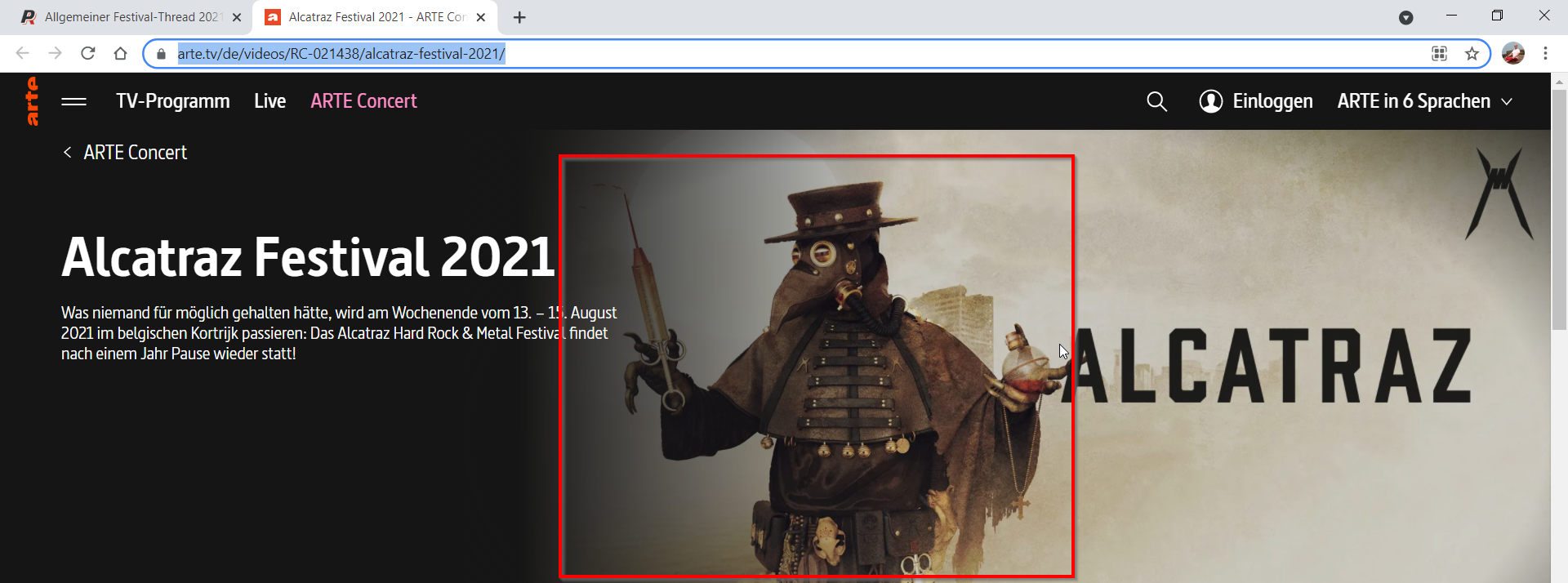This screenshot has width=1568, height=583.
Task: Go to the browser home page
Action: [121, 54]
